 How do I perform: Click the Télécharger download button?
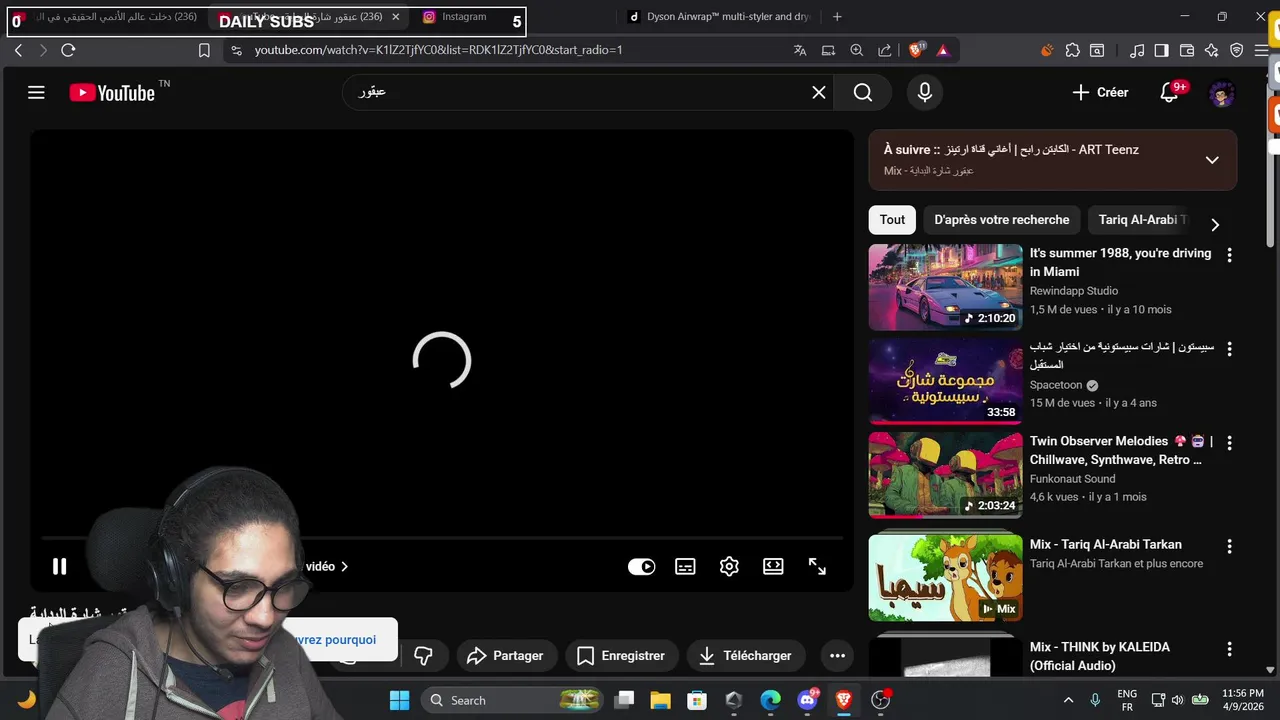[x=746, y=656]
